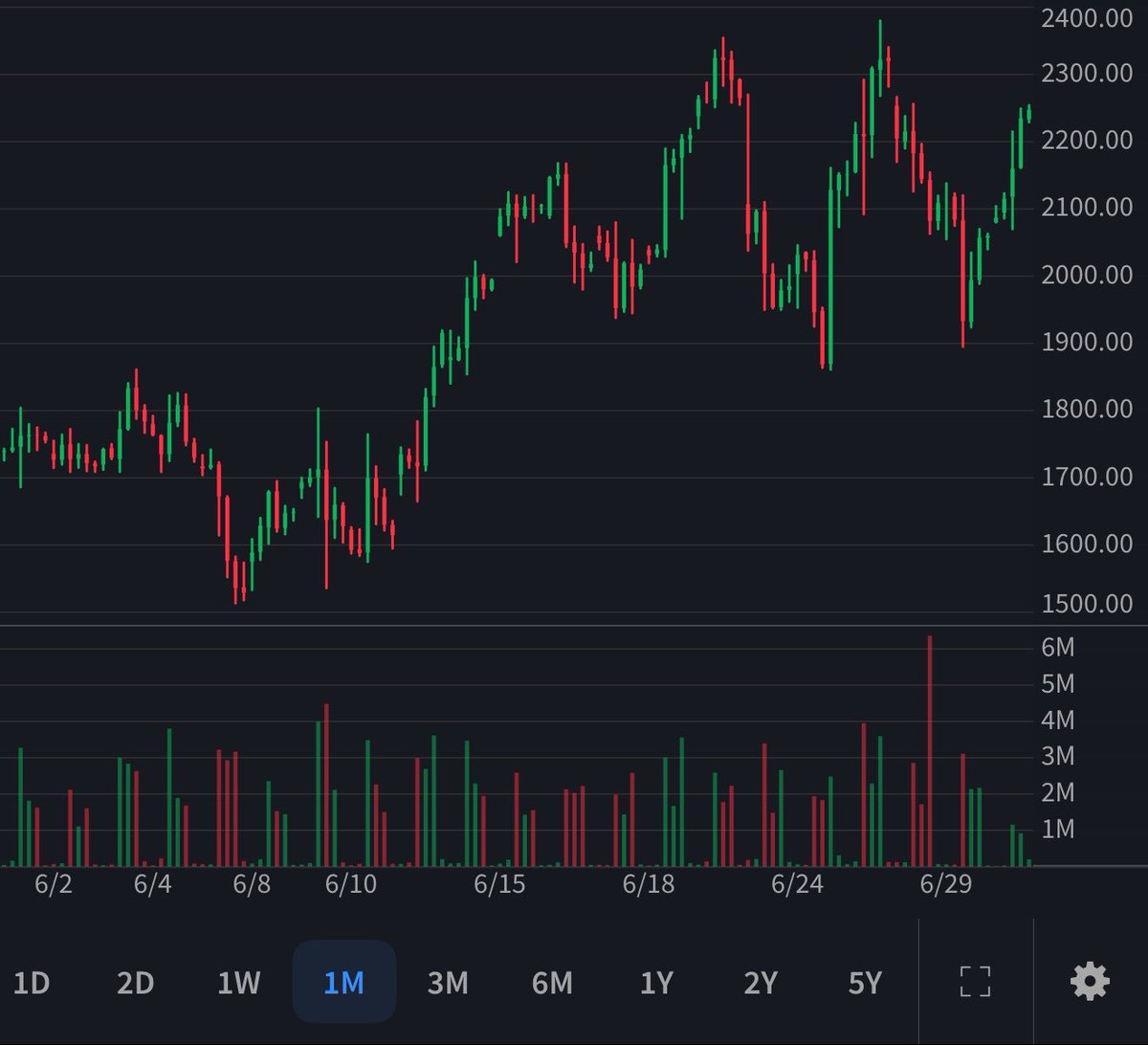Viewport: 1148px width, 1045px height.
Task: Select the 5Y time range
Action: point(865,983)
